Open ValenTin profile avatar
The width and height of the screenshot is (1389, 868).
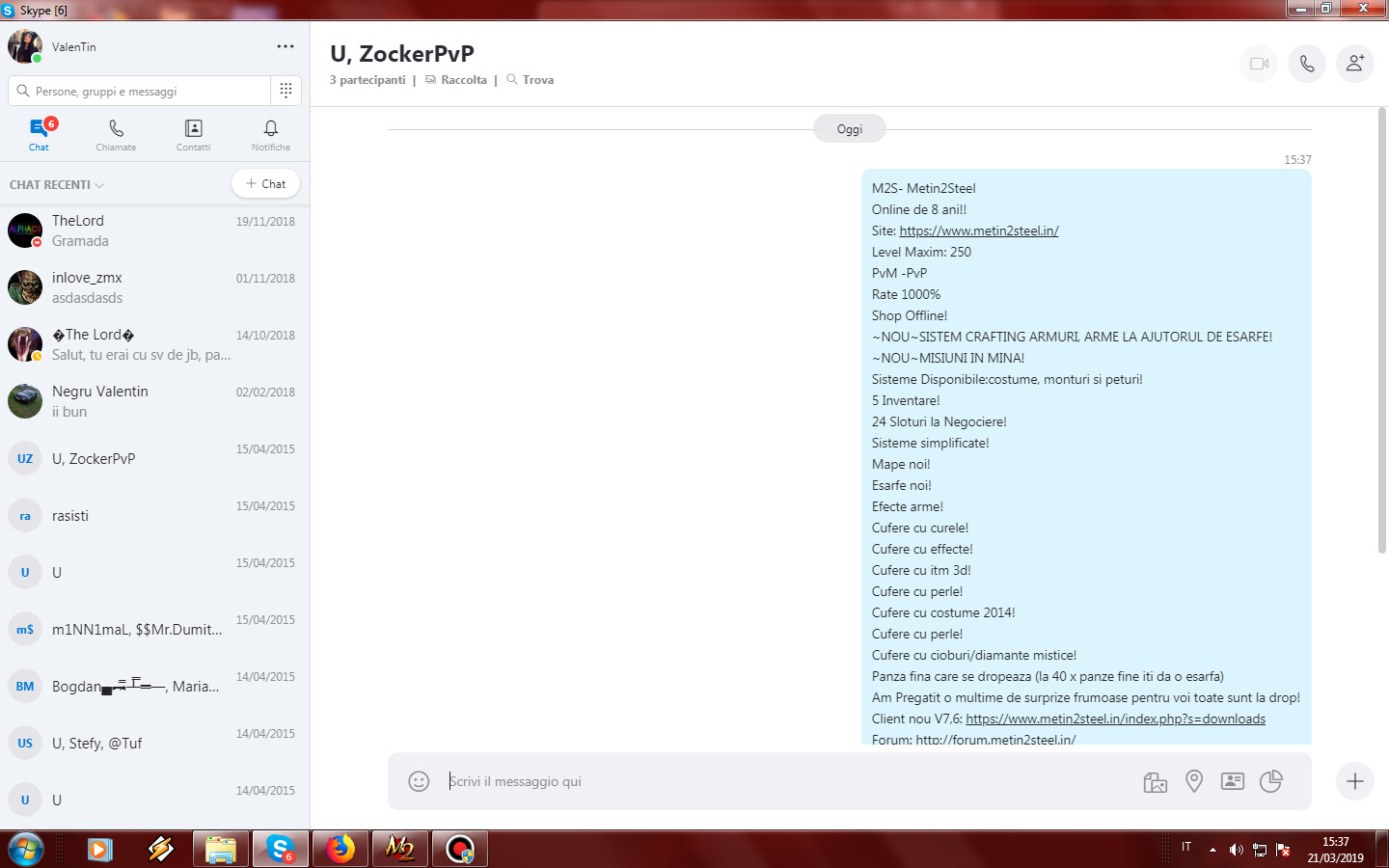[25, 46]
